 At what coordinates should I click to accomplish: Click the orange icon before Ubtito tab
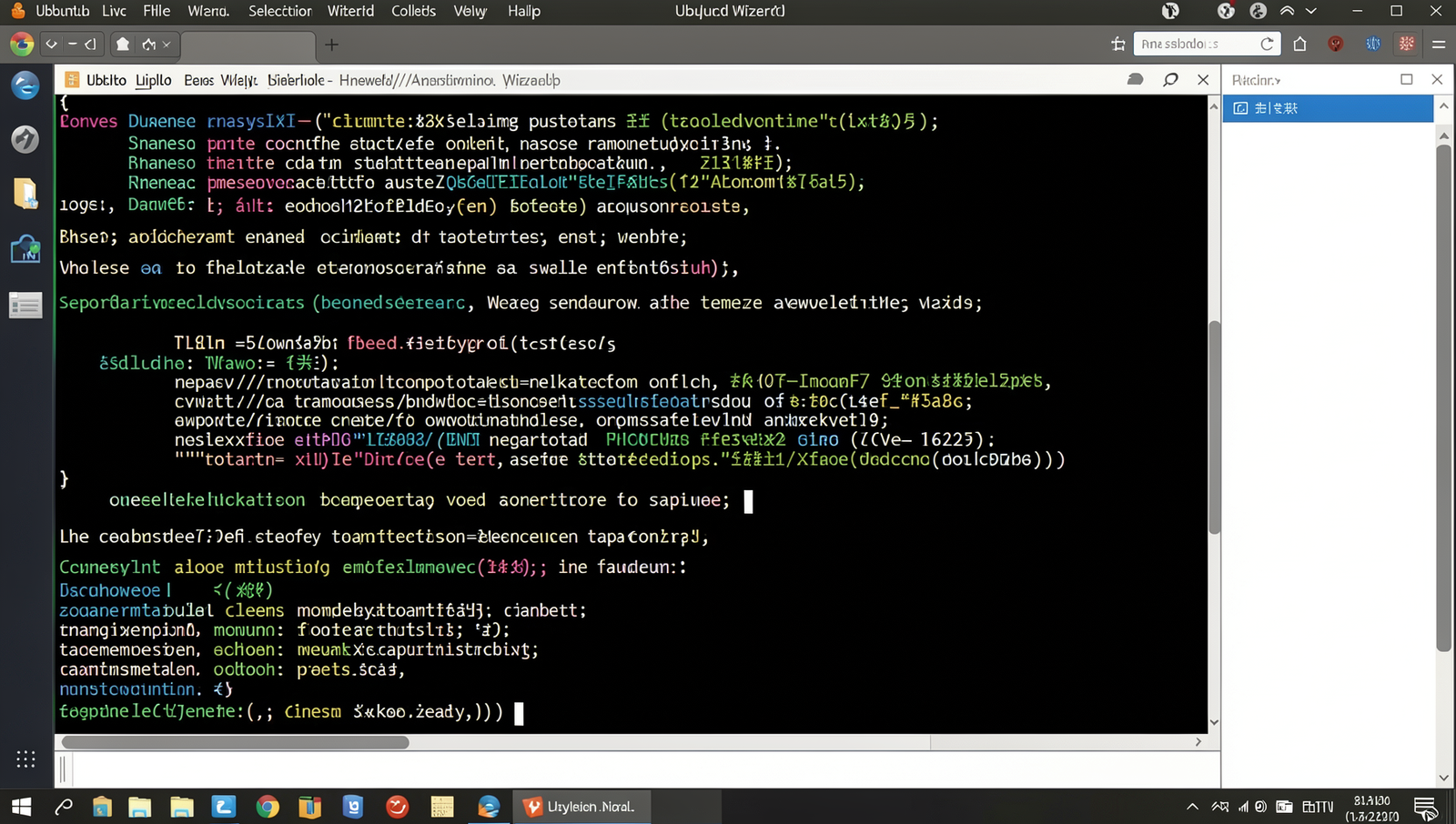[x=73, y=80]
